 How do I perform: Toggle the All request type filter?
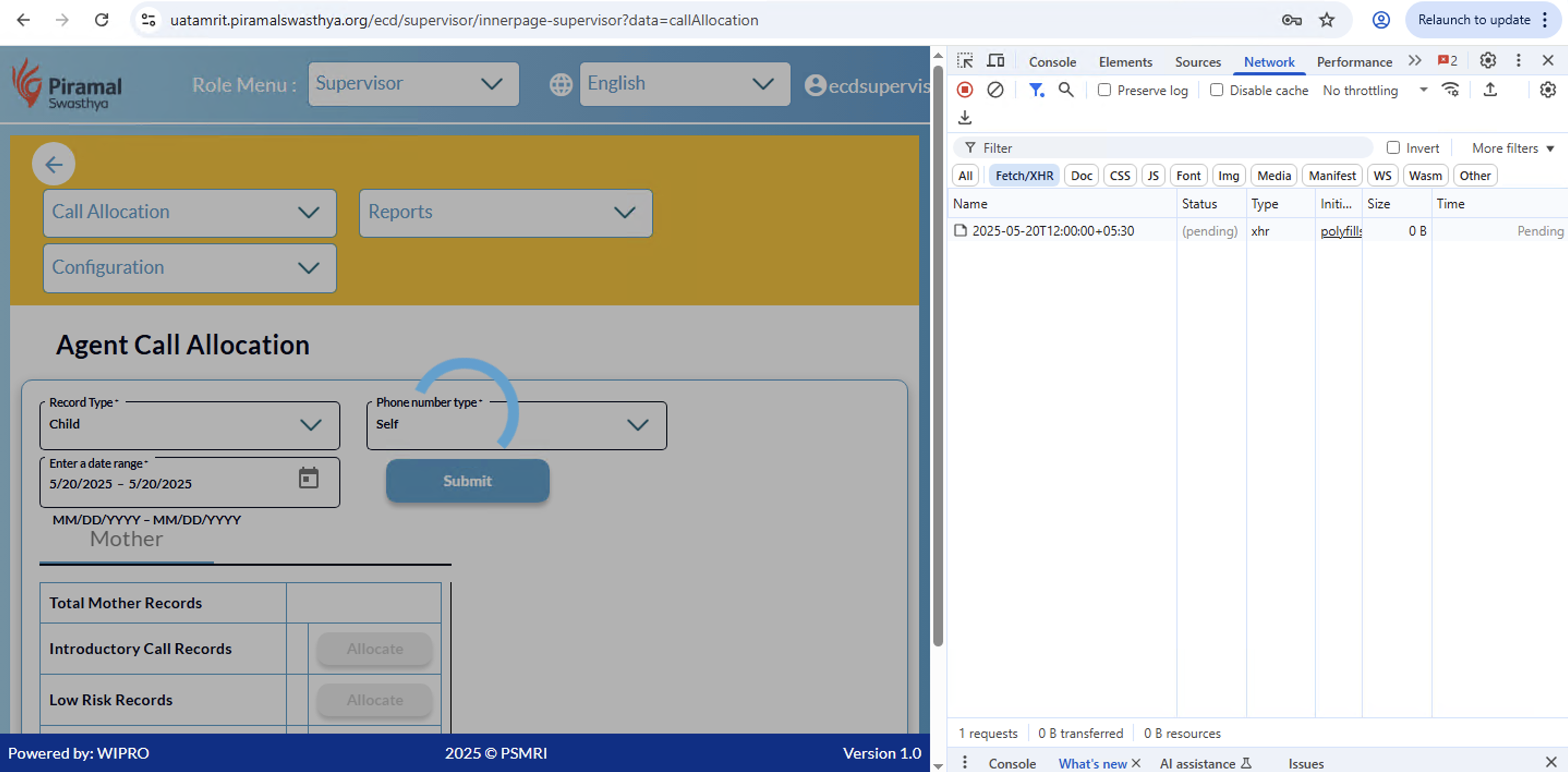[x=965, y=176]
